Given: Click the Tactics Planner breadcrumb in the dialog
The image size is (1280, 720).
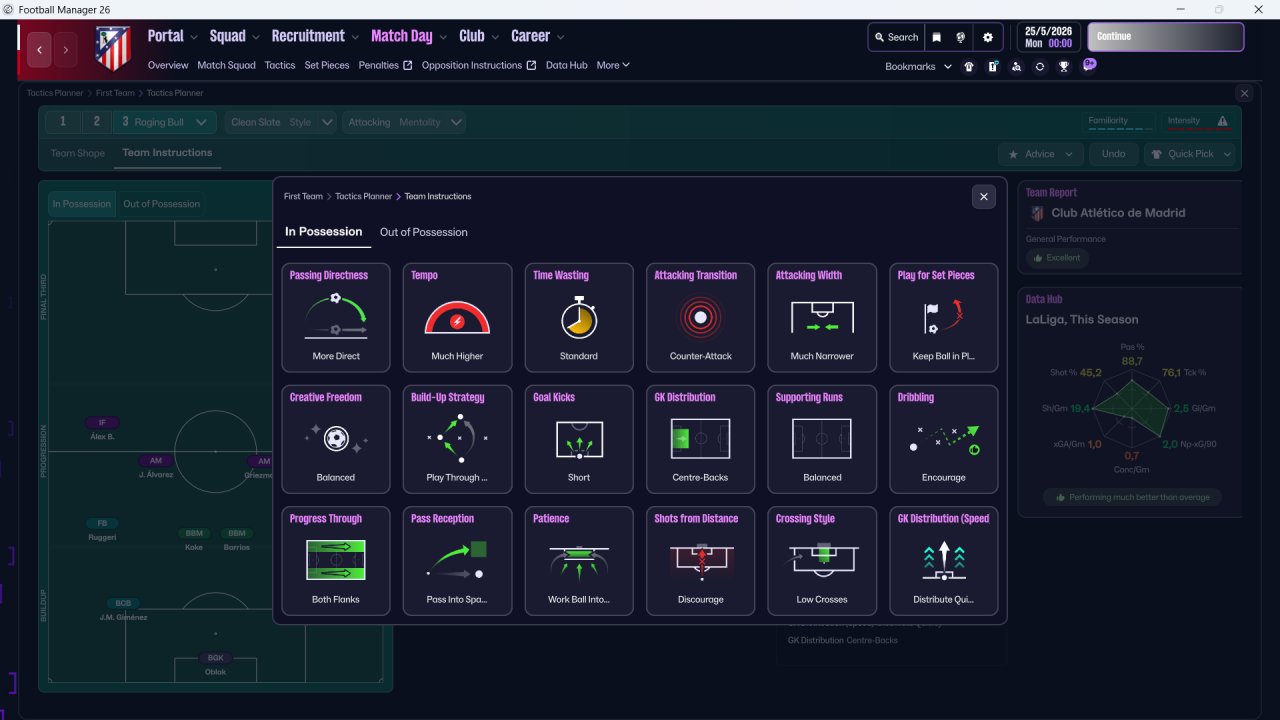Looking at the screenshot, I should click(363, 196).
